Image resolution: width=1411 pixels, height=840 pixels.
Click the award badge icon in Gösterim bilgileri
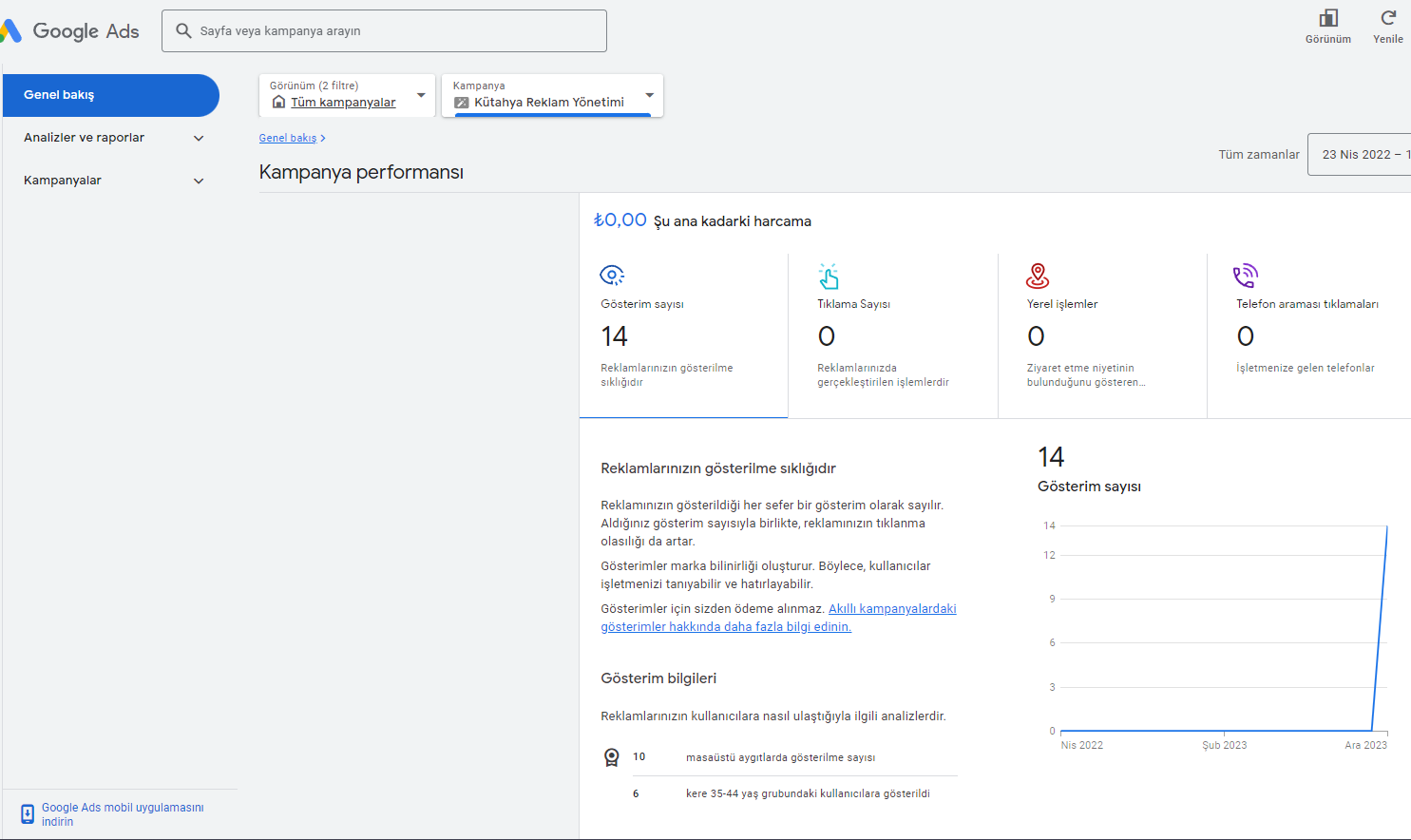pyautogui.click(x=612, y=757)
